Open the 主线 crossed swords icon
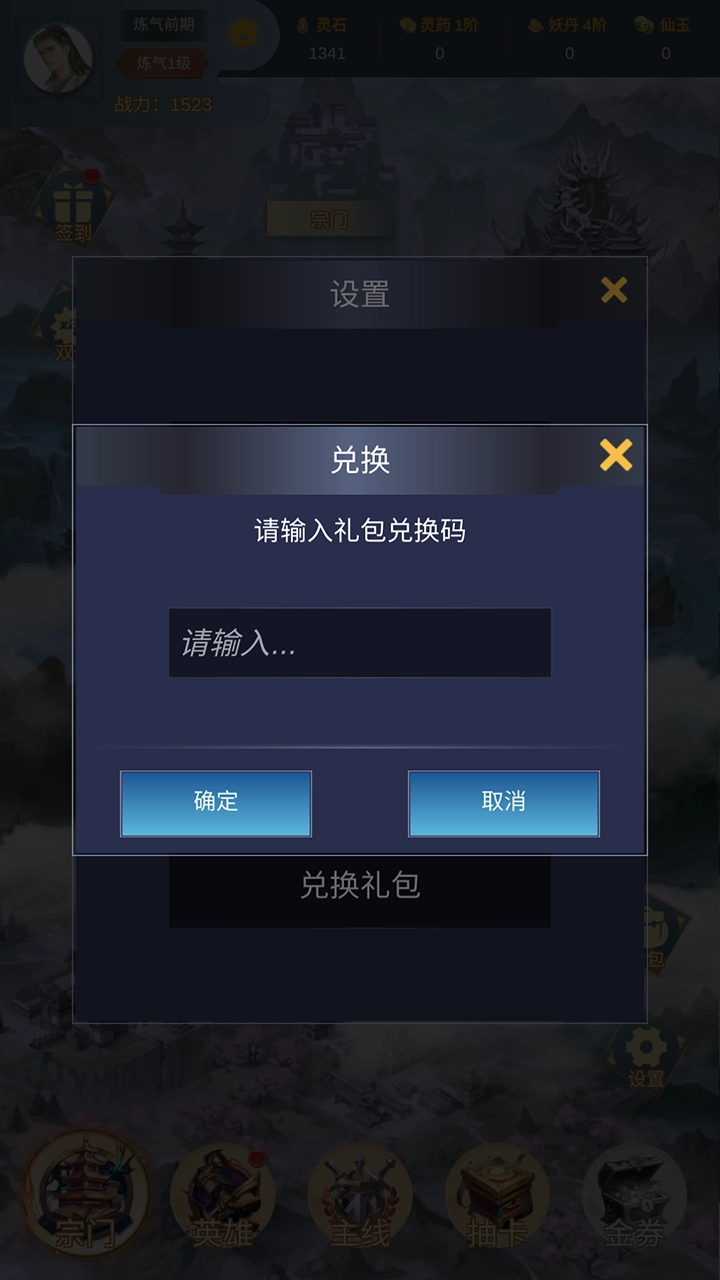The width and height of the screenshot is (720, 1280). (x=360, y=1198)
